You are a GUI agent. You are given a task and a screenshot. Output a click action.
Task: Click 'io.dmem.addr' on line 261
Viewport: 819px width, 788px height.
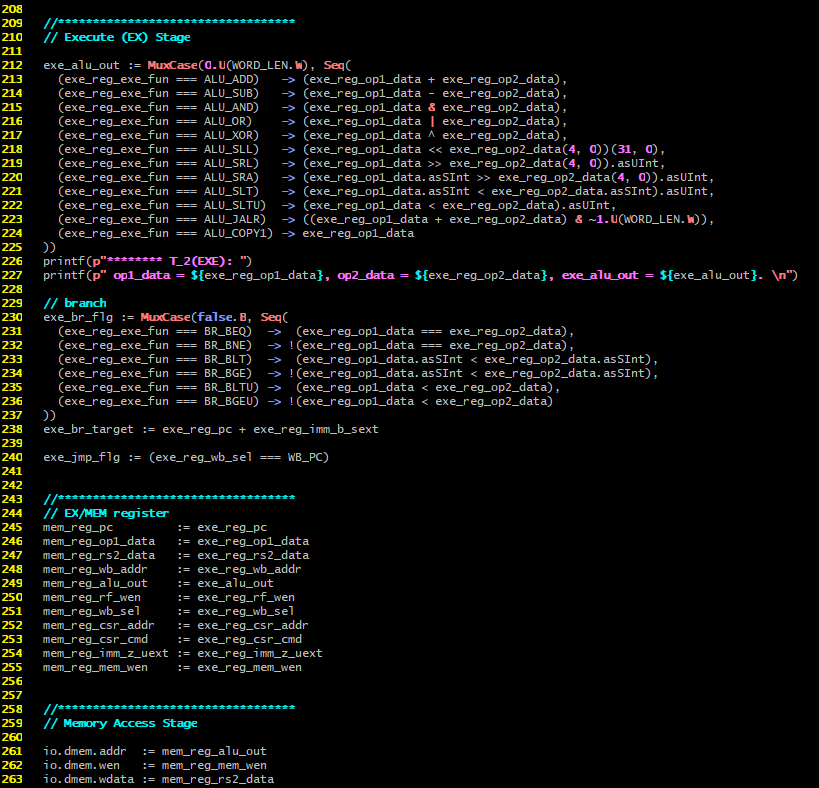pos(85,751)
